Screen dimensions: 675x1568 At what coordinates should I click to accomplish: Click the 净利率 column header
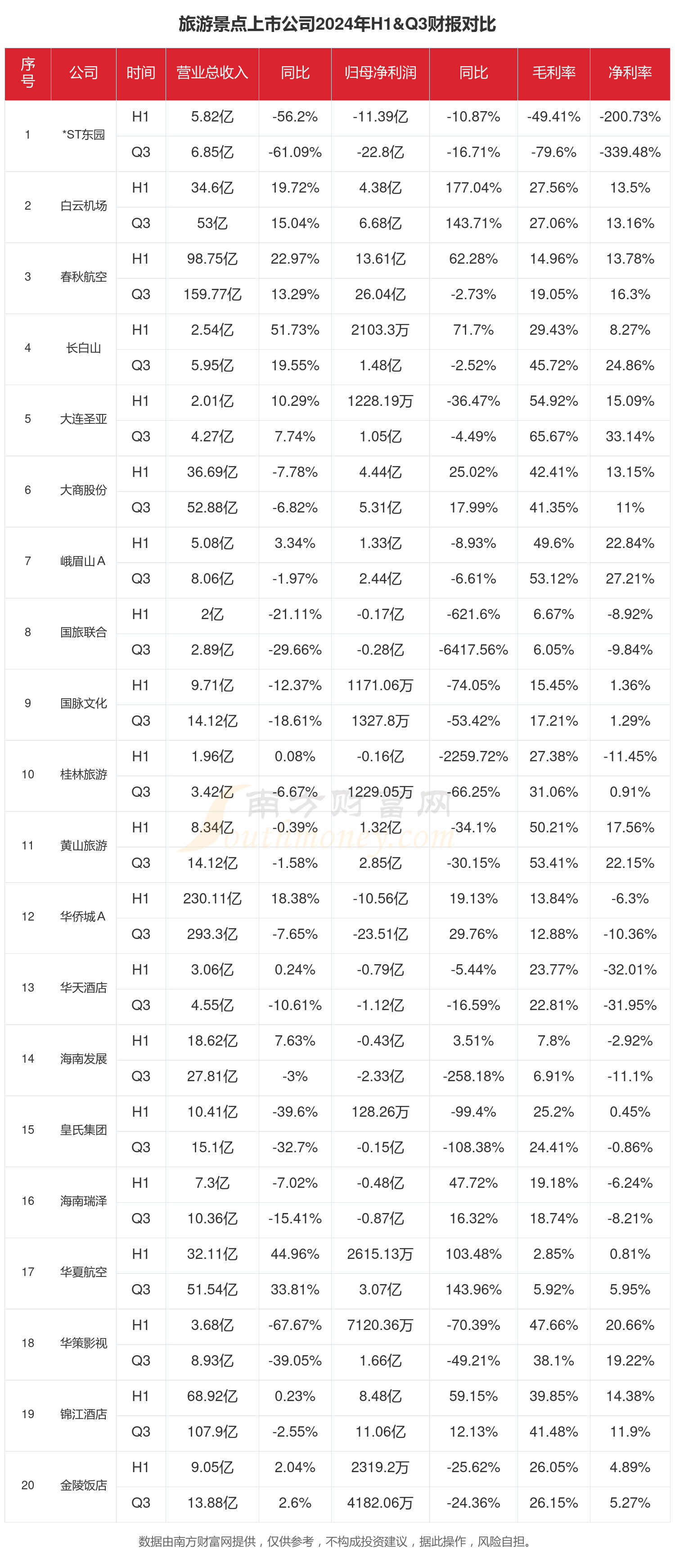pyautogui.click(x=630, y=73)
